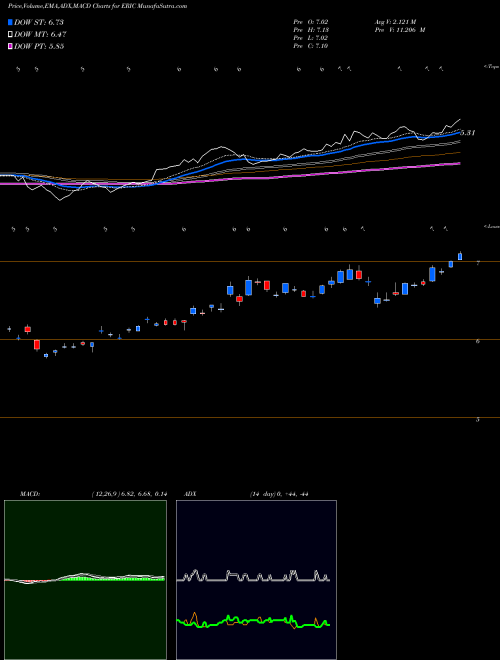Click the chart title mentioning ERIC MunafaSutra.com
500x660 pixels.
(97, 6)
